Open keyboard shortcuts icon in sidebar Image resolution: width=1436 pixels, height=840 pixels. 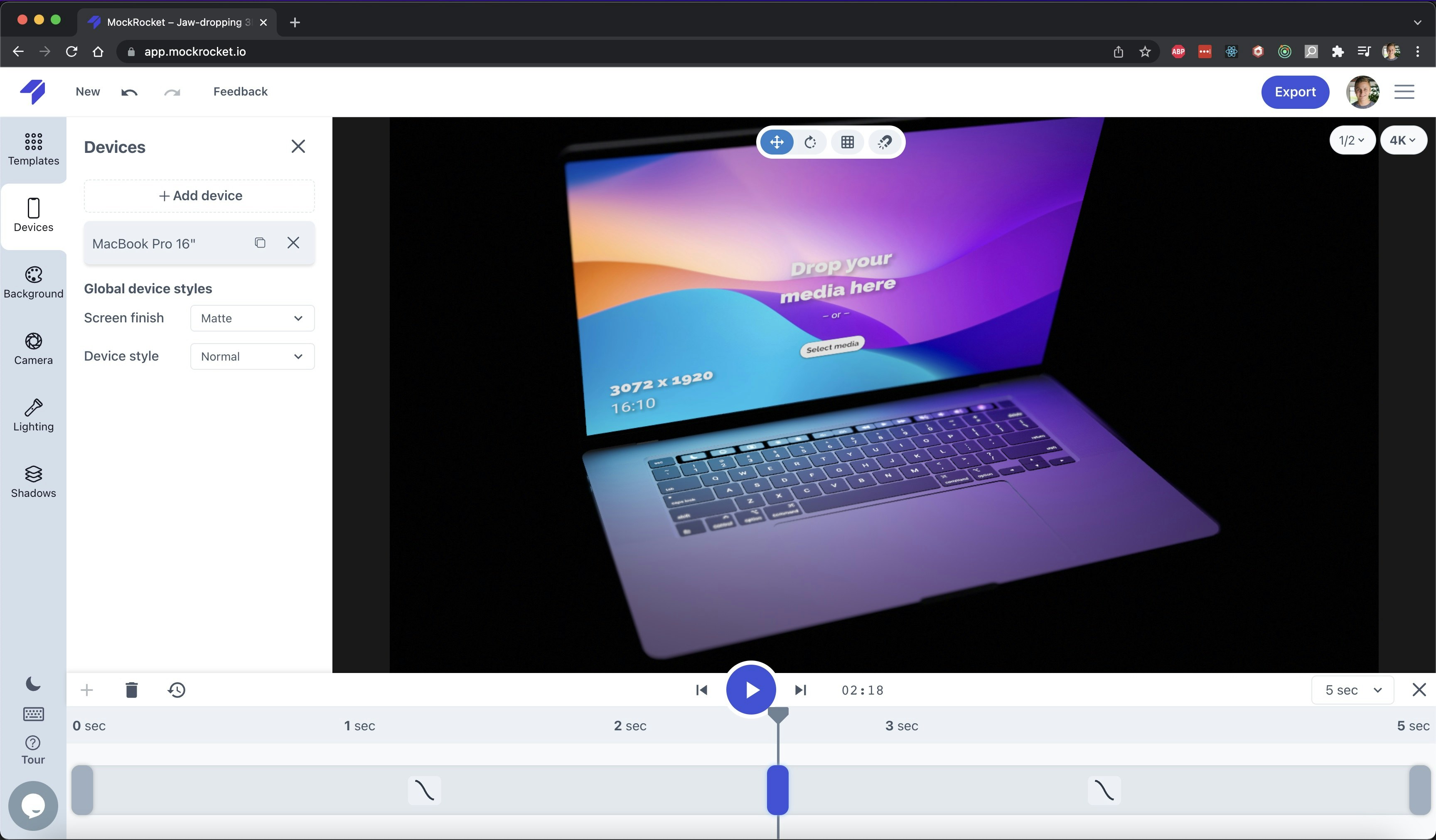pyautogui.click(x=33, y=713)
